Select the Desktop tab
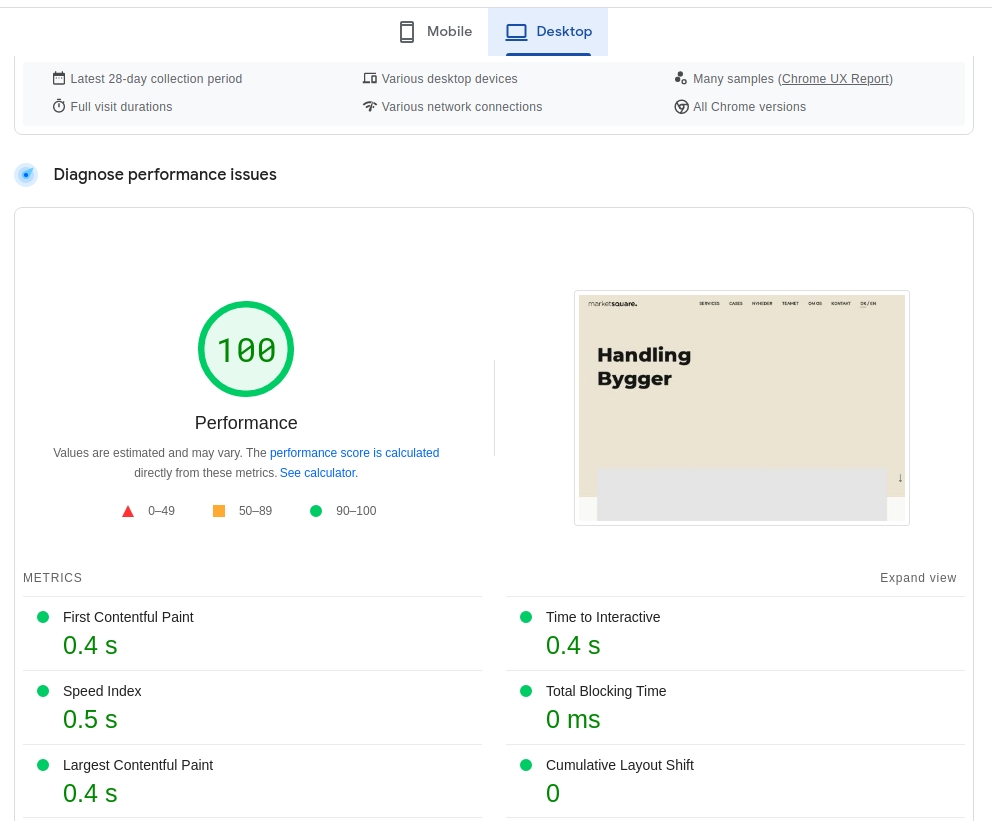 click(x=548, y=32)
